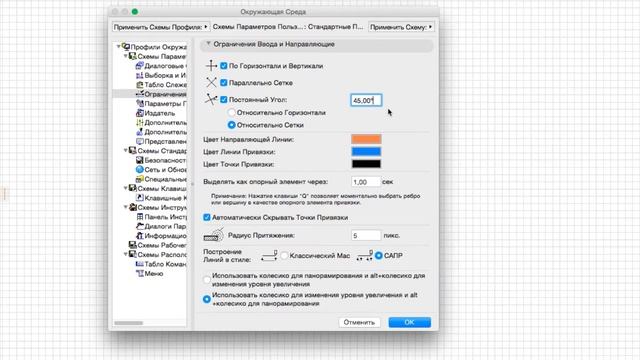The image size is (640, 360).
Task: Click the Classic Mac line style icon
Action: pos(269,256)
